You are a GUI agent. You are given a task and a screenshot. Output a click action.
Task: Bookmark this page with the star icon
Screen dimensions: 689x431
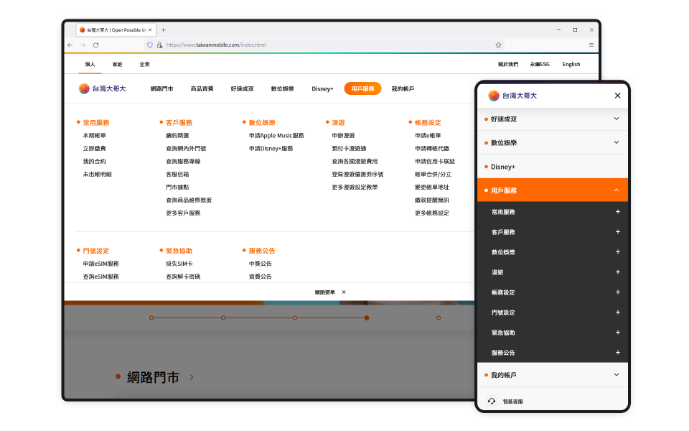pos(498,45)
